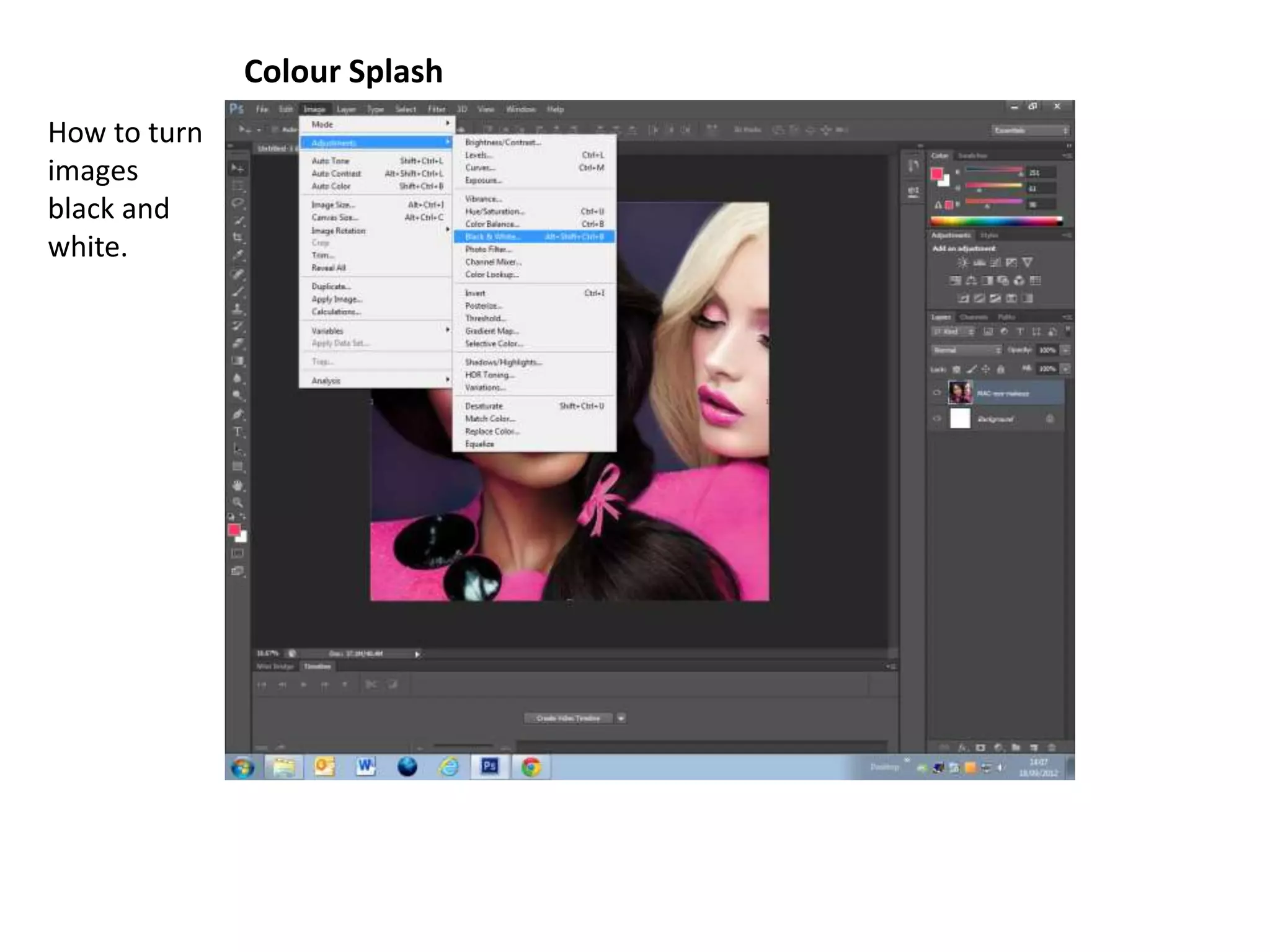This screenshot has height=952, width=1270.
Task: Click Desaturate in the Adjustments submenu
Action: (484, 406)
